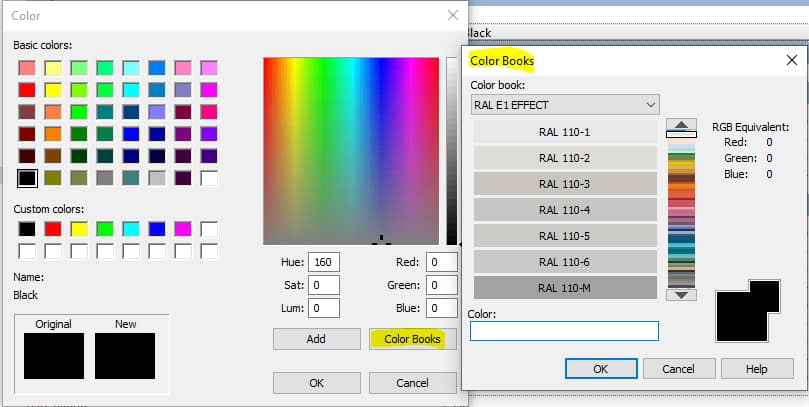The height and width of the screenshot is (407, 809).
Task: Click the 'Basic colors:' label
Action: point(42,45)
